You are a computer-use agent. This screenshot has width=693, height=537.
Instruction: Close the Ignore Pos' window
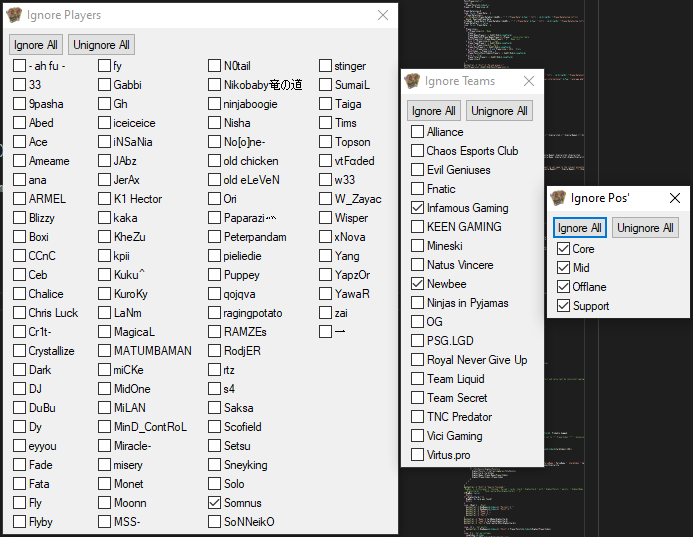tap(675, 198)
